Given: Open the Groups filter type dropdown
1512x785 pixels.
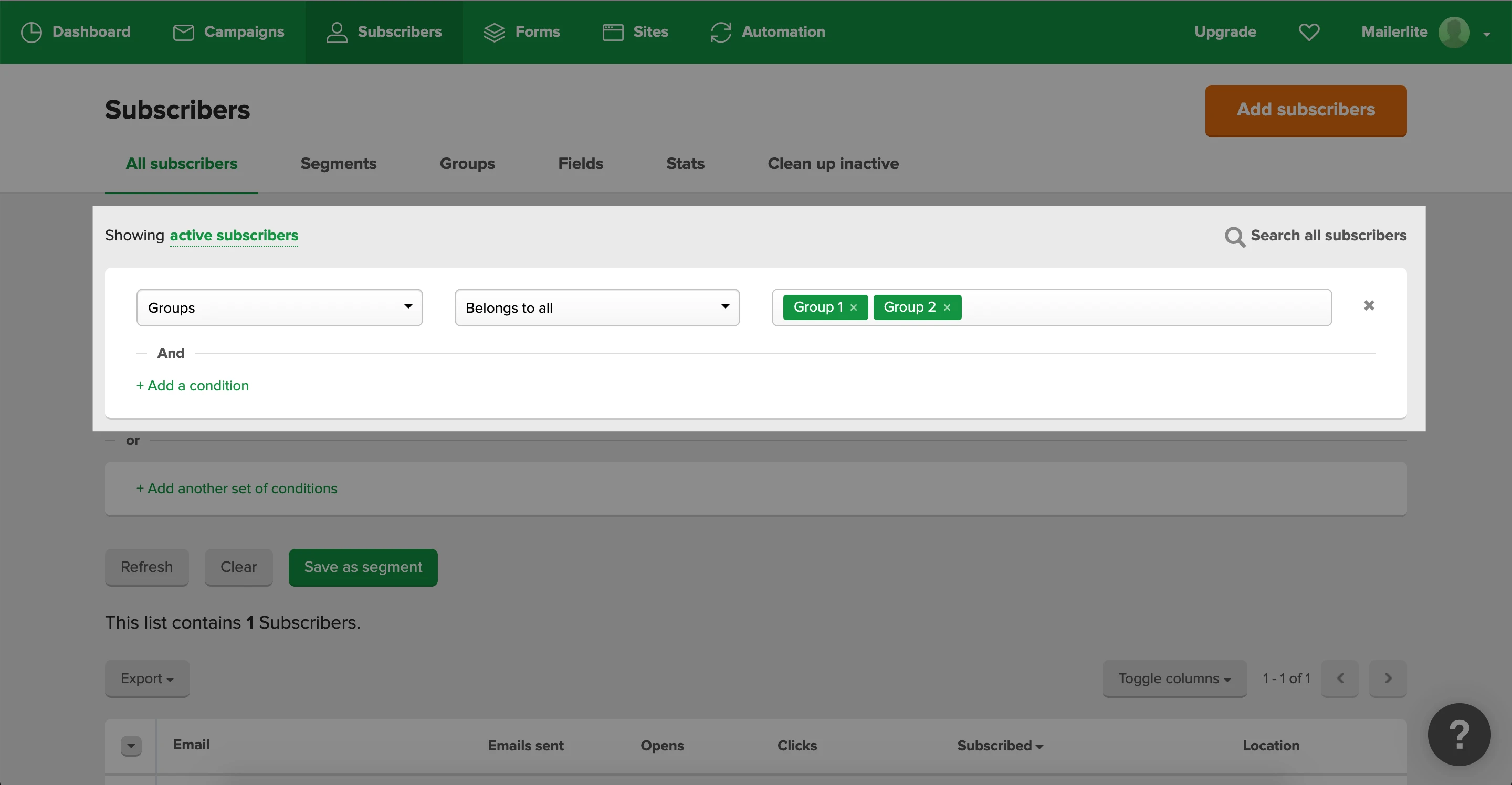Looking at the screenshot, I should coord(279,307).
